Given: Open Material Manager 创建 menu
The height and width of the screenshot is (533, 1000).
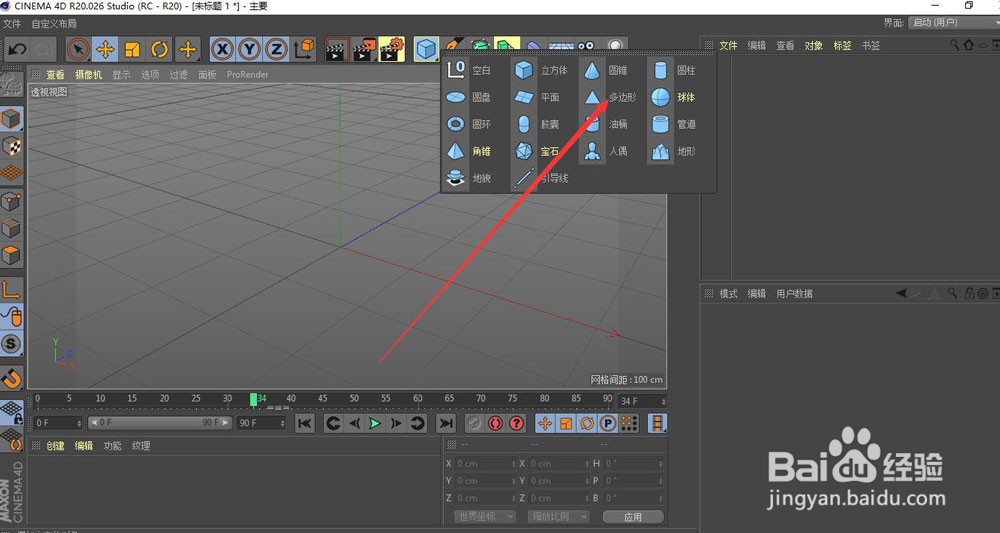Looking at the screenshot, I should point(55,446).
